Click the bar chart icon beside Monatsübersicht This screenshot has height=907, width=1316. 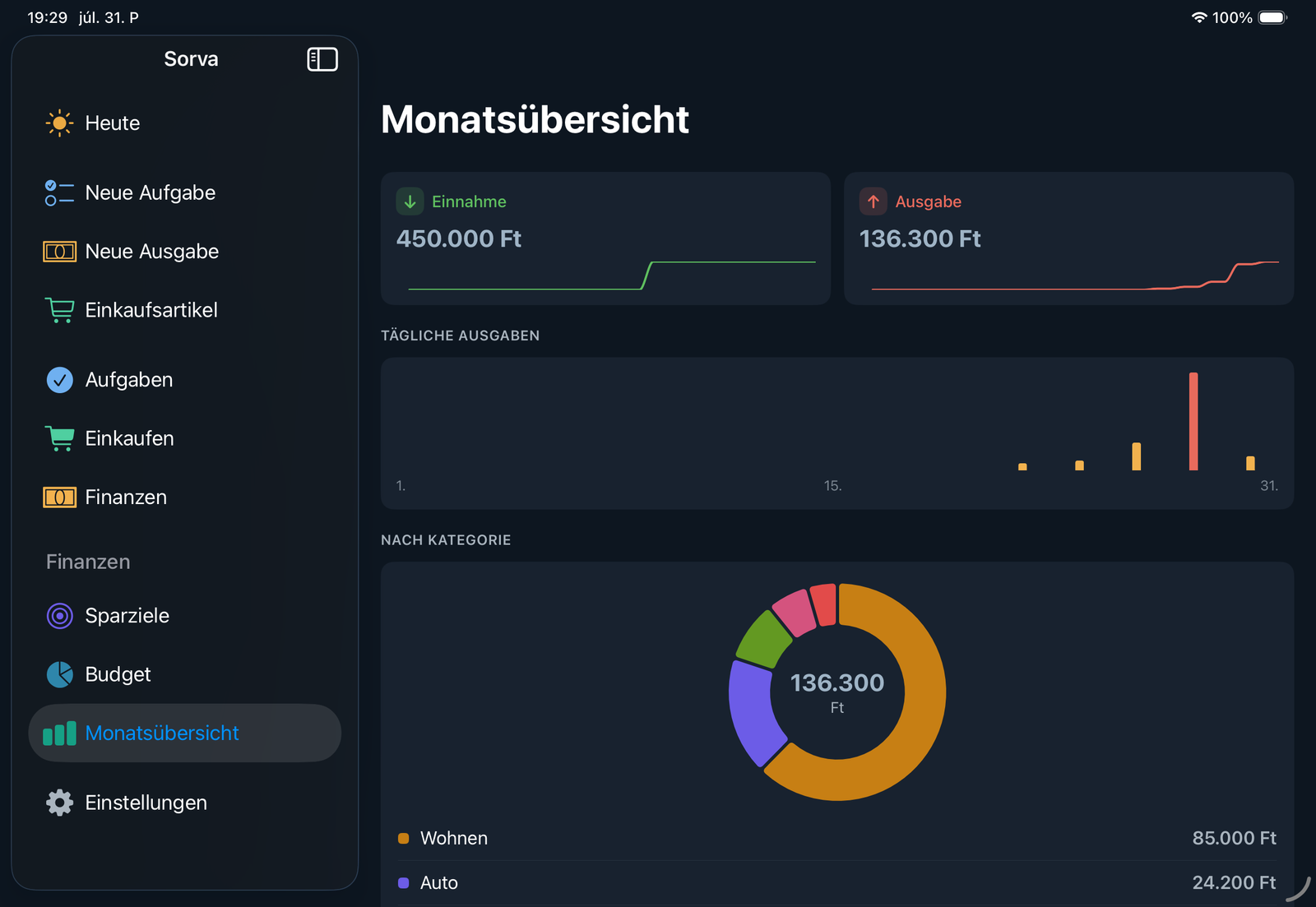coord(59,733)
